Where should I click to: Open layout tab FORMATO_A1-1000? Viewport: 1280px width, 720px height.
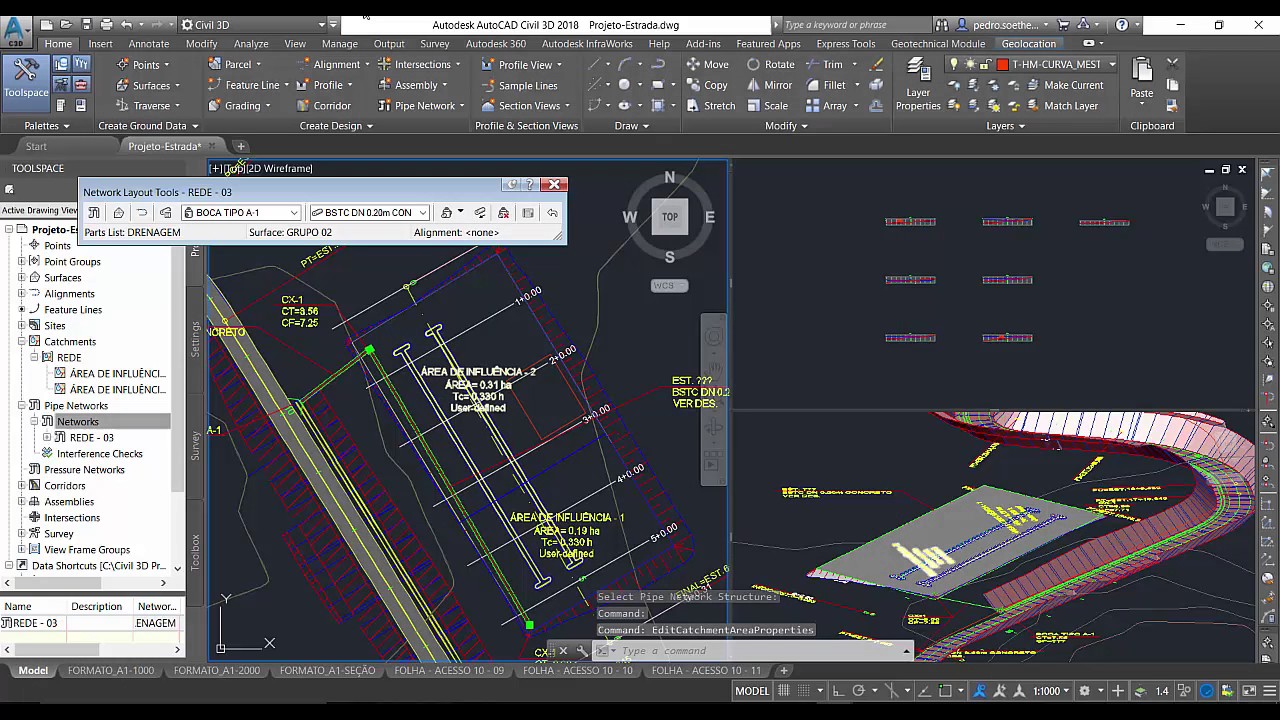coord(111,671)
